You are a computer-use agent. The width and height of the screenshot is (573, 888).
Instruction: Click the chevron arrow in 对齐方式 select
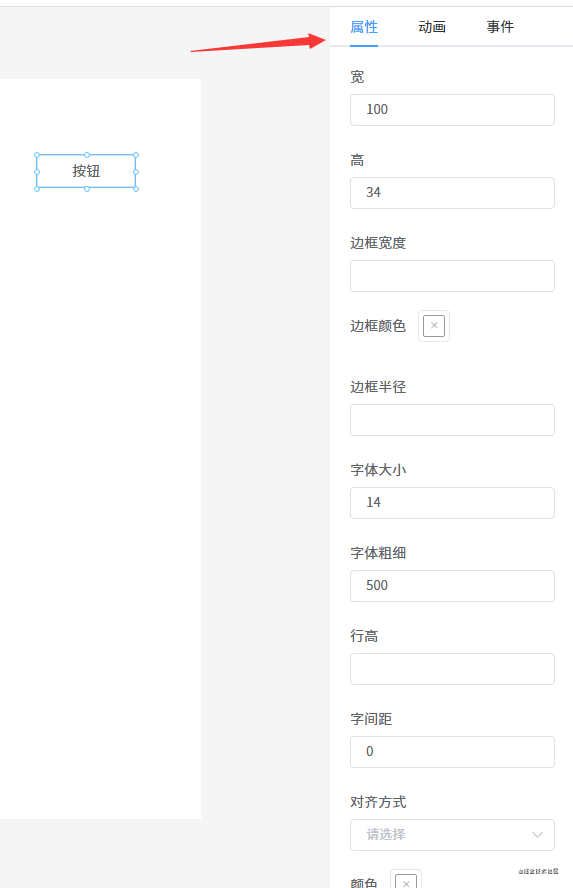[537, 835]
